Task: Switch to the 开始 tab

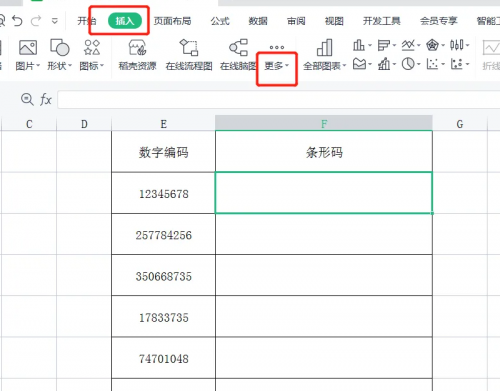Action: [x=87, y=21]
